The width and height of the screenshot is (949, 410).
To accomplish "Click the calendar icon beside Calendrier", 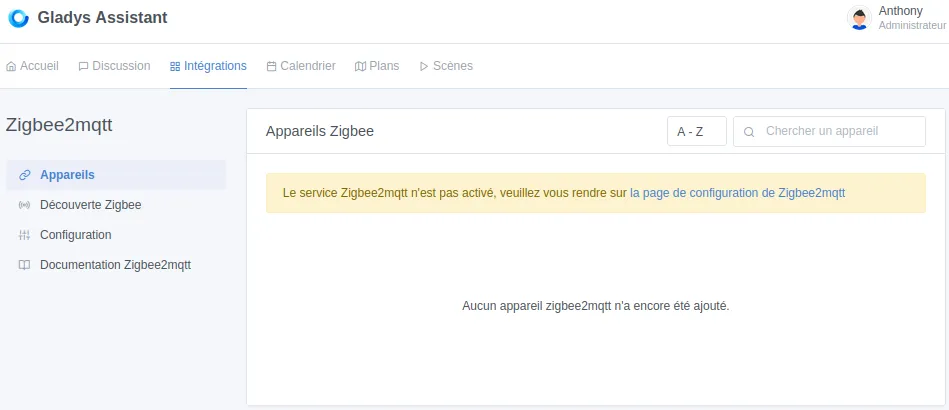I will pyautogui.click(x=271, y=67).
